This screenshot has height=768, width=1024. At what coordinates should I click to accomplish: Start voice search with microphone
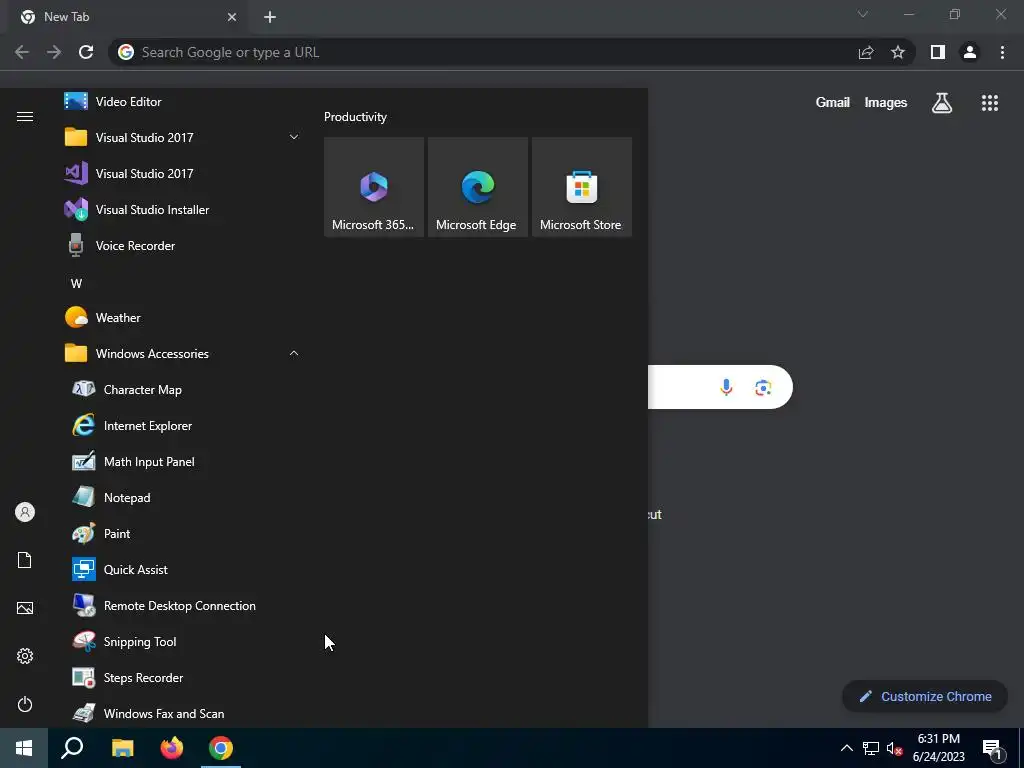tap(726, 387)
